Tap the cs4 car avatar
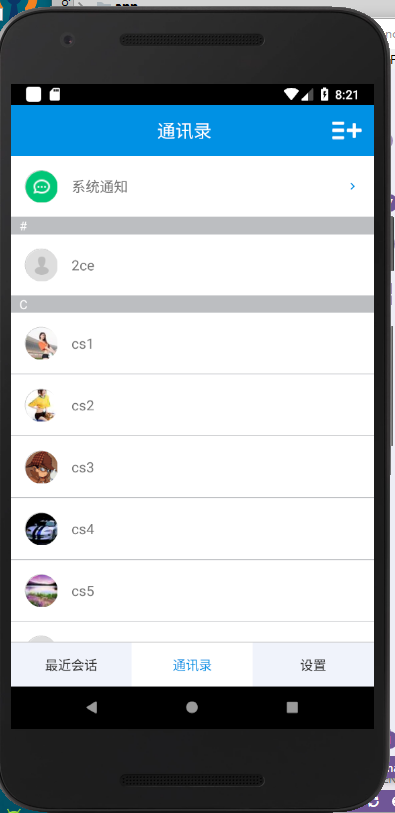The image size is (395, 813). coord(41,529)
